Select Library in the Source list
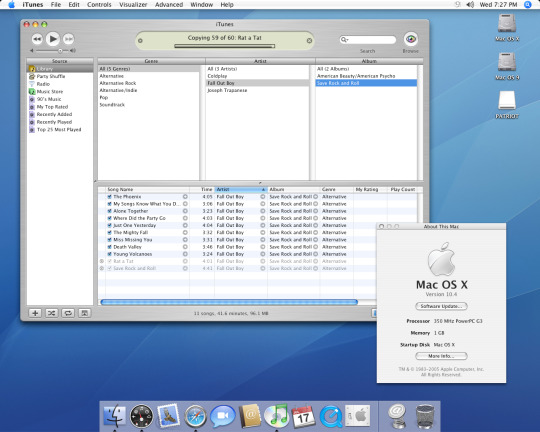Screen dimensions: 540x432 (x=60, y=69)
